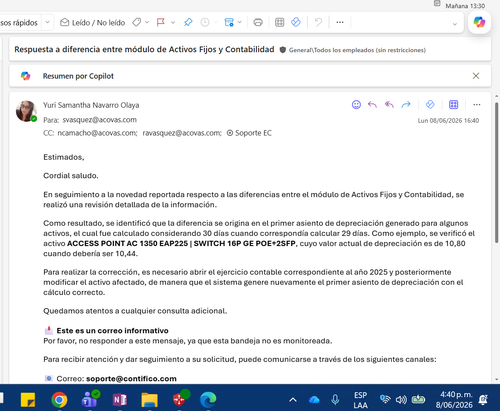The width and height of the screenshot is (500, 411).
Task: Open the apps grid icon in message header
Action: pos(453,105)
